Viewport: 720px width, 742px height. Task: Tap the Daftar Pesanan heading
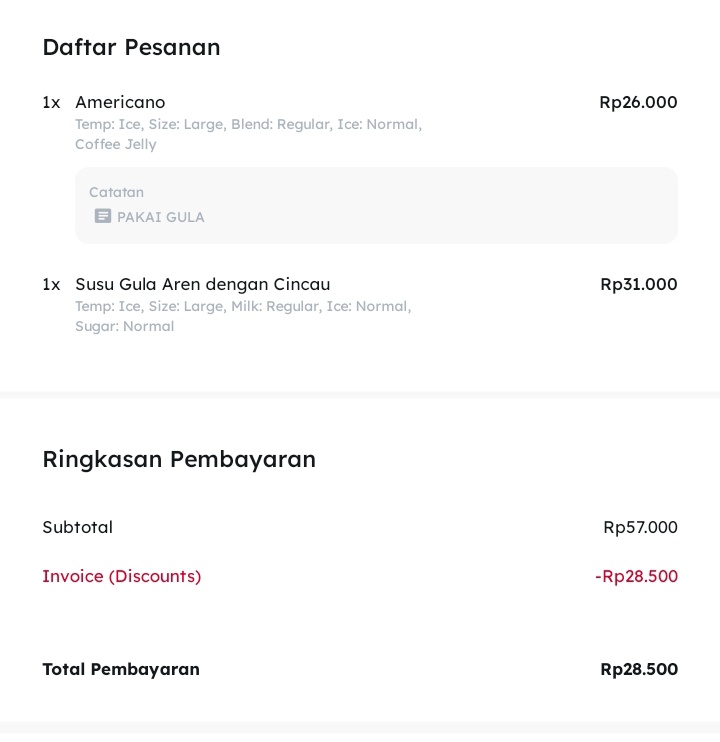pos(131,47)
